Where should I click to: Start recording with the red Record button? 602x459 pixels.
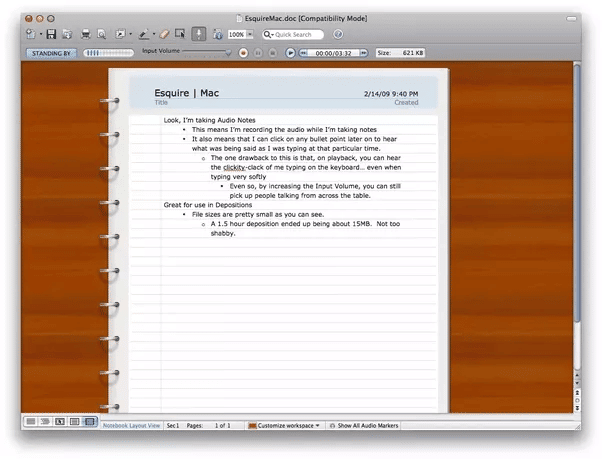(243, 53)
